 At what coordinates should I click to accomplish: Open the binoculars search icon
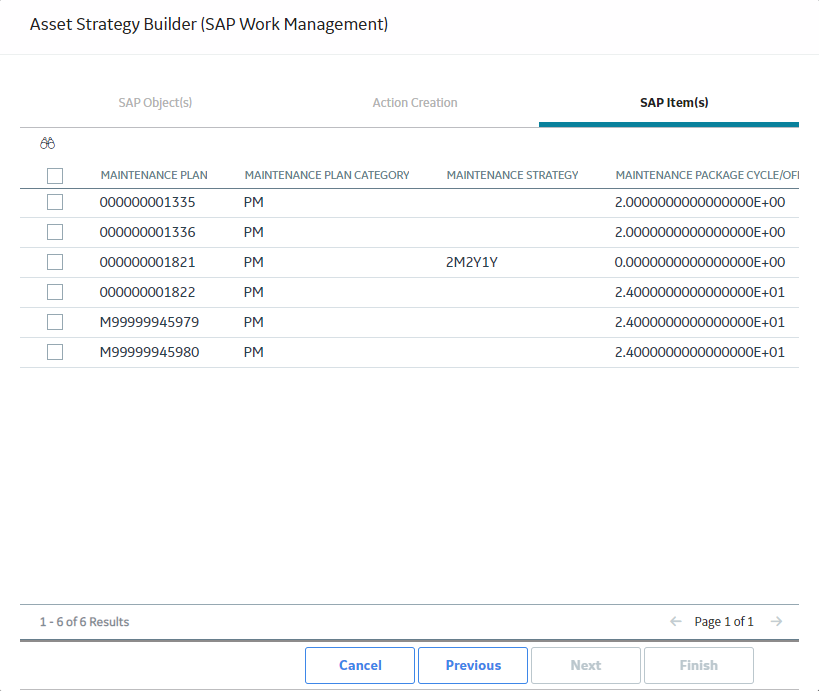[x=48, y=143]
